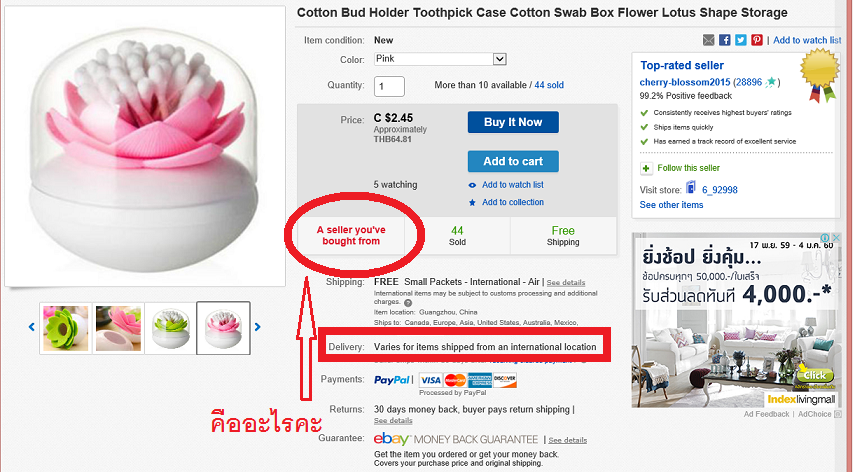
Task: Click the green plus Follow this seller icon
Action: point(646,168)
